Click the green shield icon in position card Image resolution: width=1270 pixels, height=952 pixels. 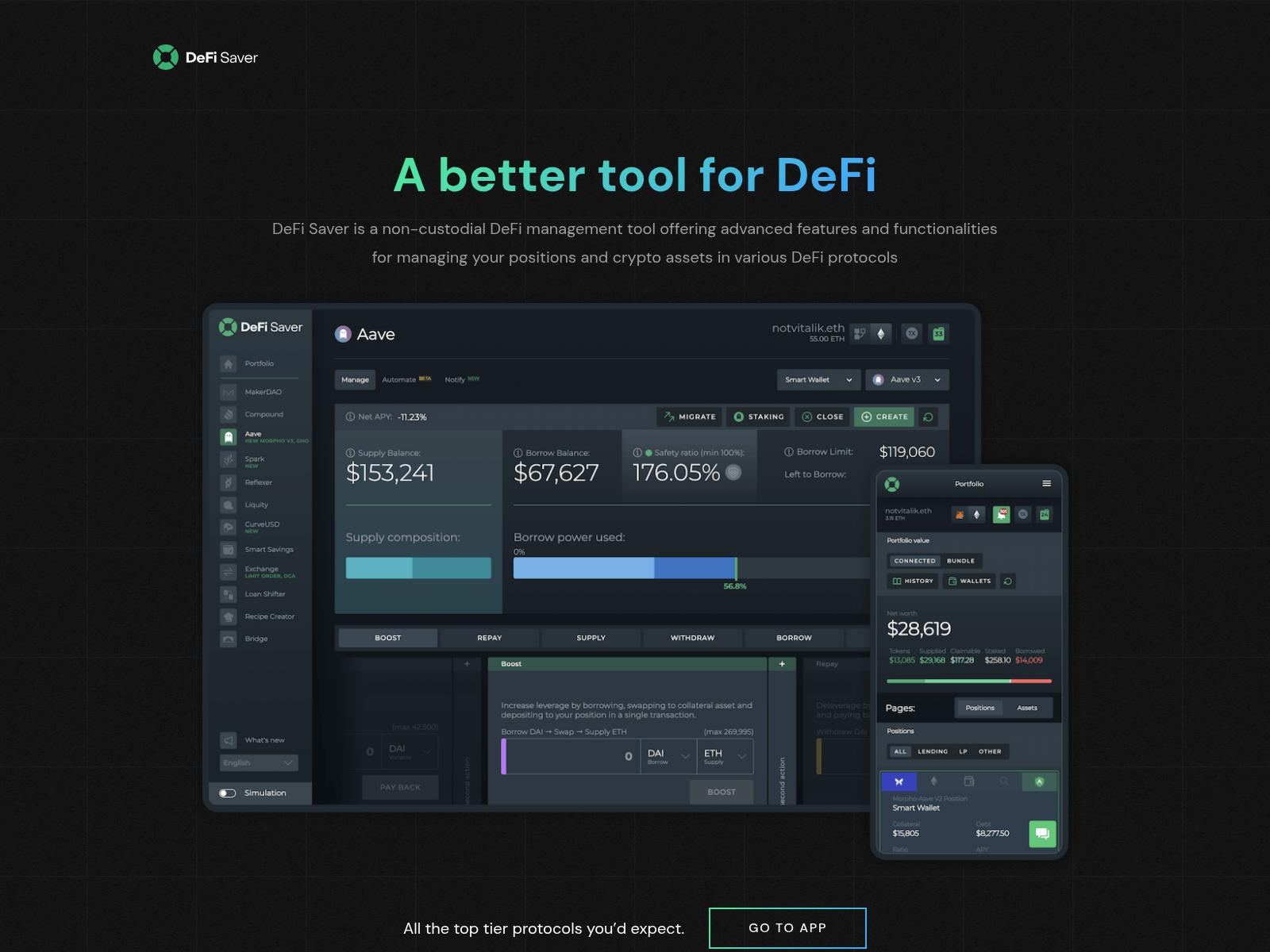1040,781
